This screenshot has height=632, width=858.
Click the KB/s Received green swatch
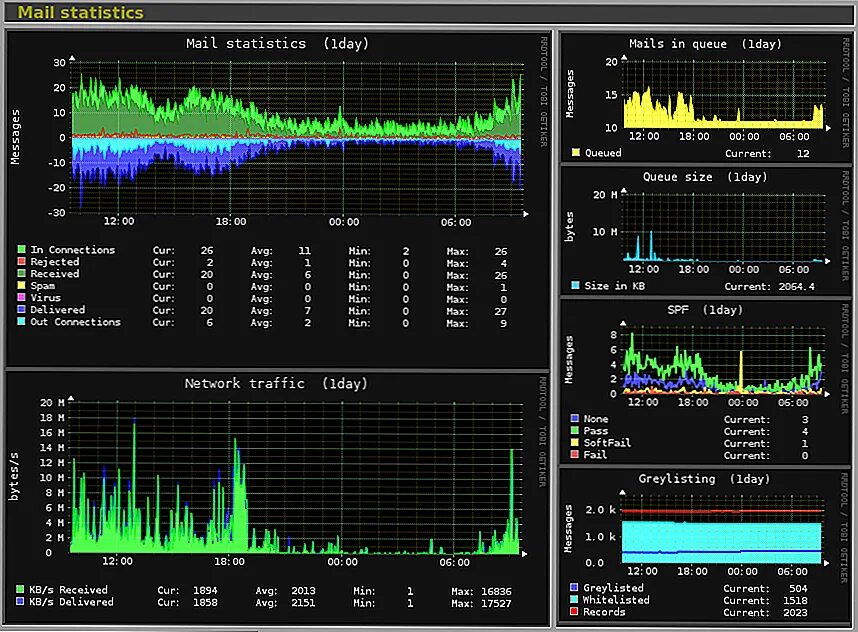click(x=20, y=589)
